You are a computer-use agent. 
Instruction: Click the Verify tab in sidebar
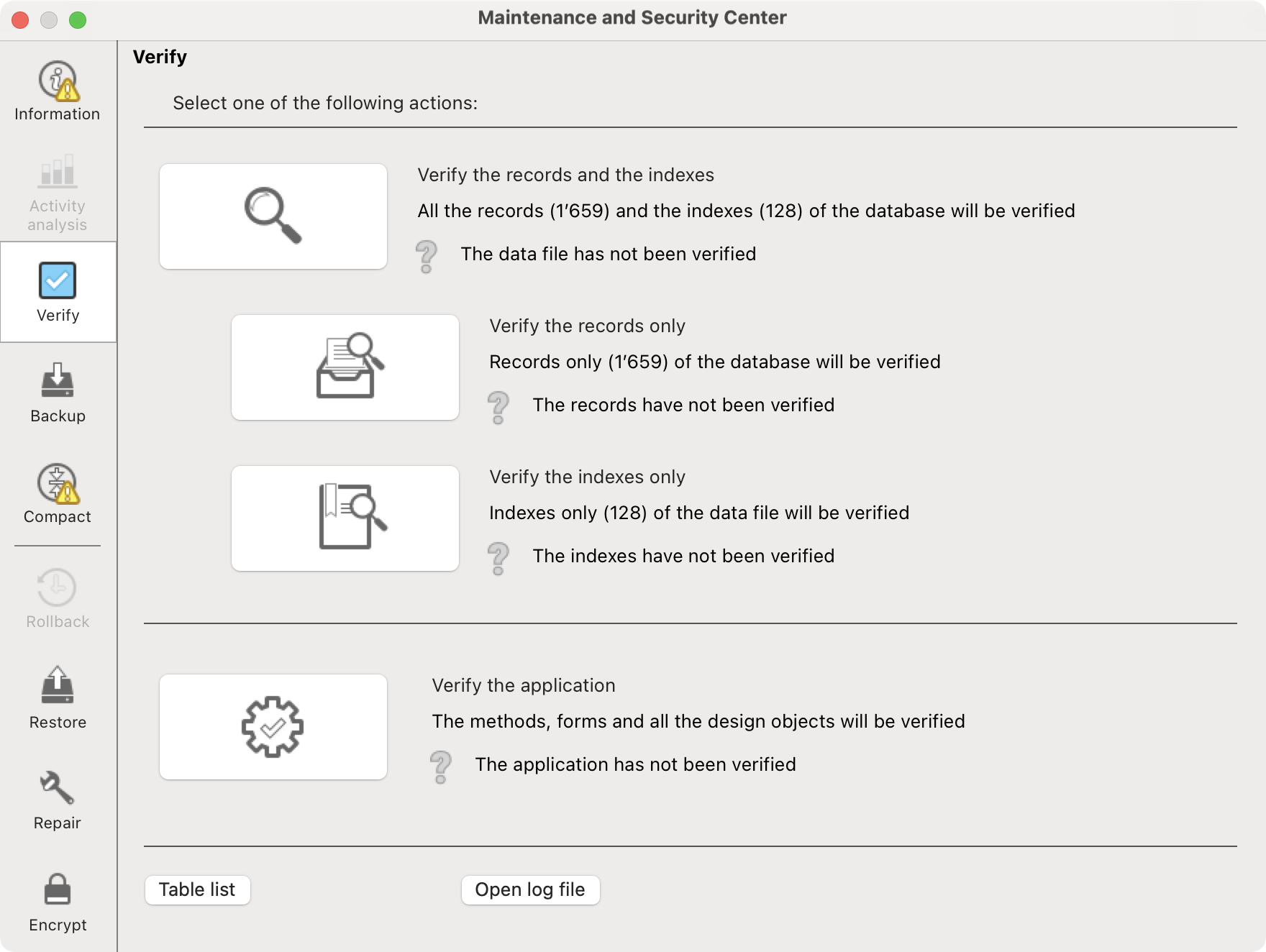tap(58, 292)
